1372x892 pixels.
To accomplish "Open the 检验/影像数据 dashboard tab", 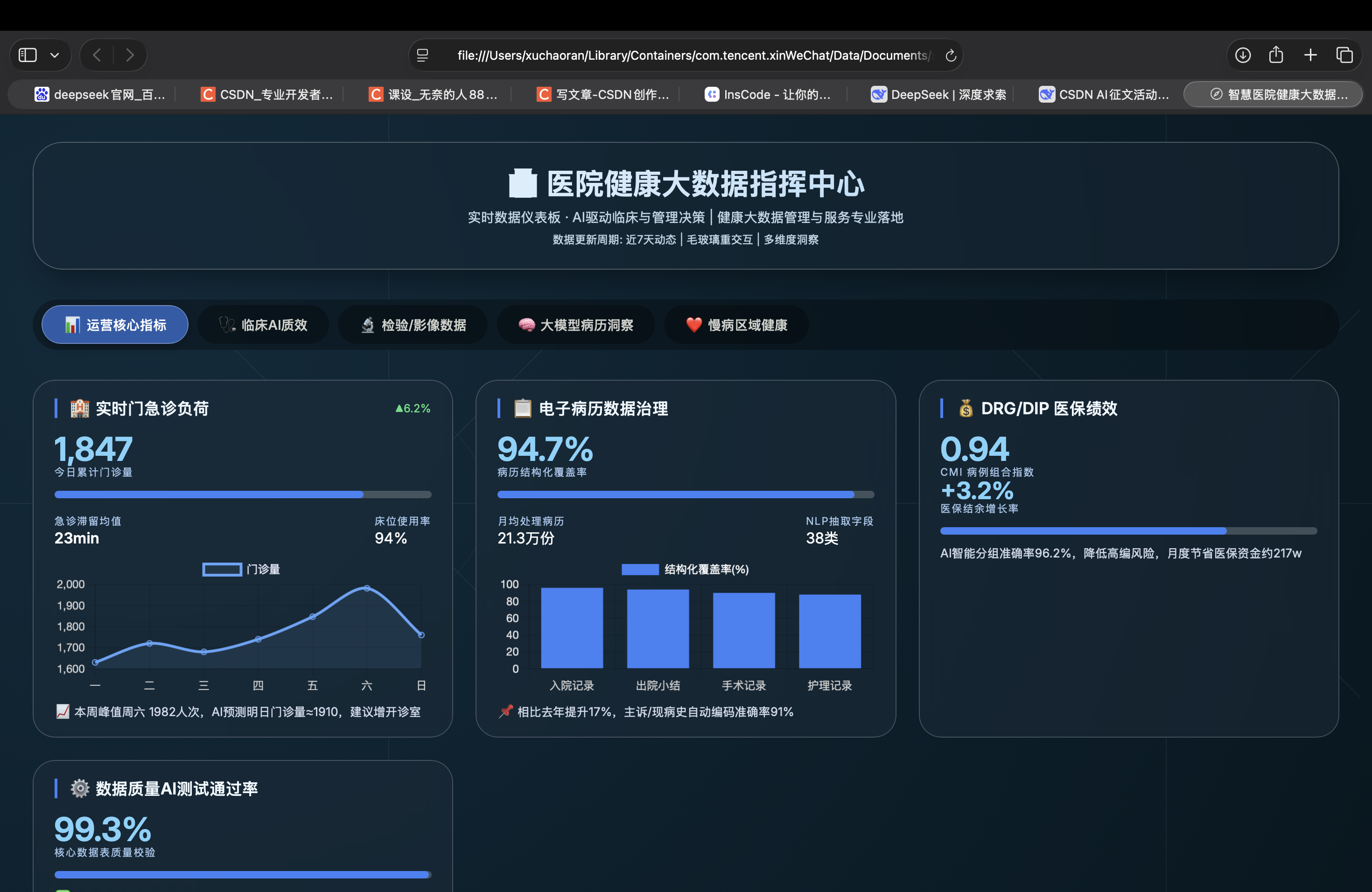I will tap(413, 325).
